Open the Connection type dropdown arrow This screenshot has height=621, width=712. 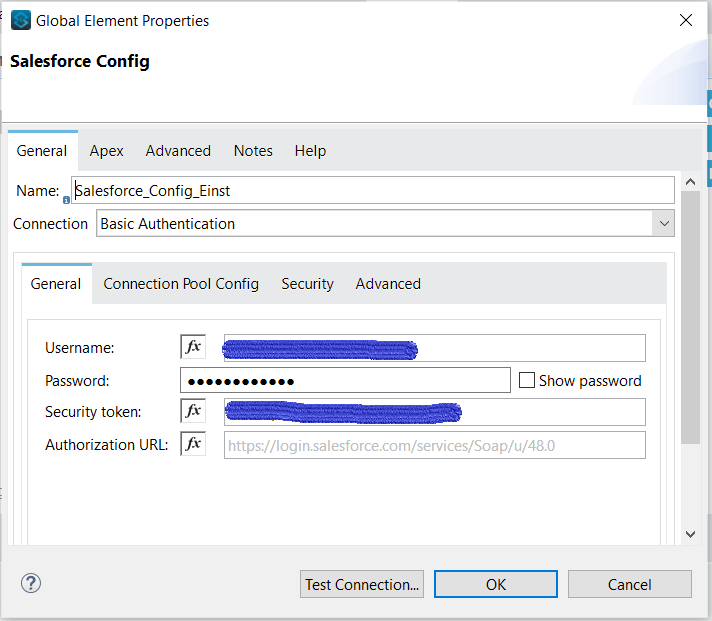[664, 223]
